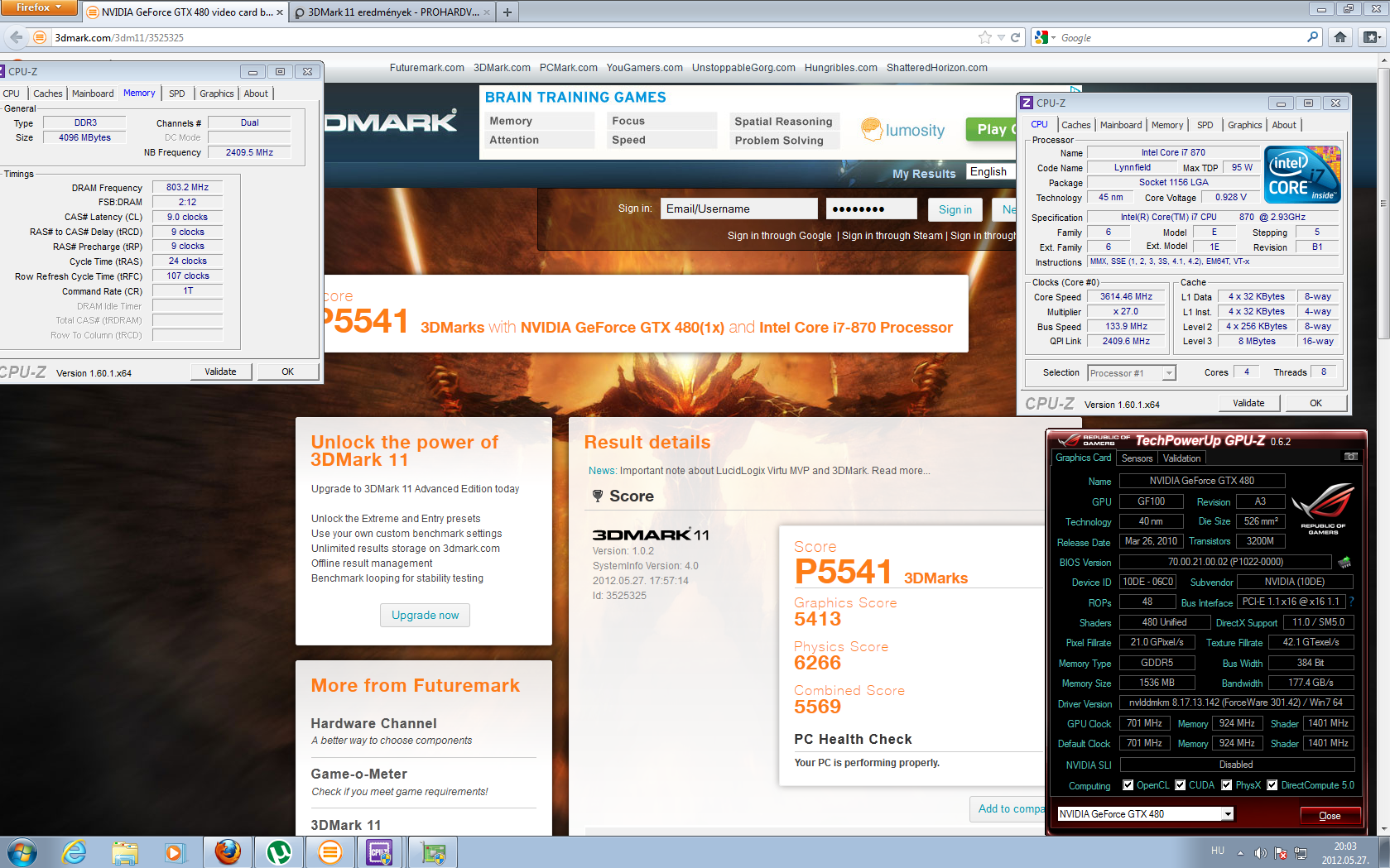Show hidden tray icons arrow
The height and width of the screenshot is (868, 1390).
(1240, 853)
